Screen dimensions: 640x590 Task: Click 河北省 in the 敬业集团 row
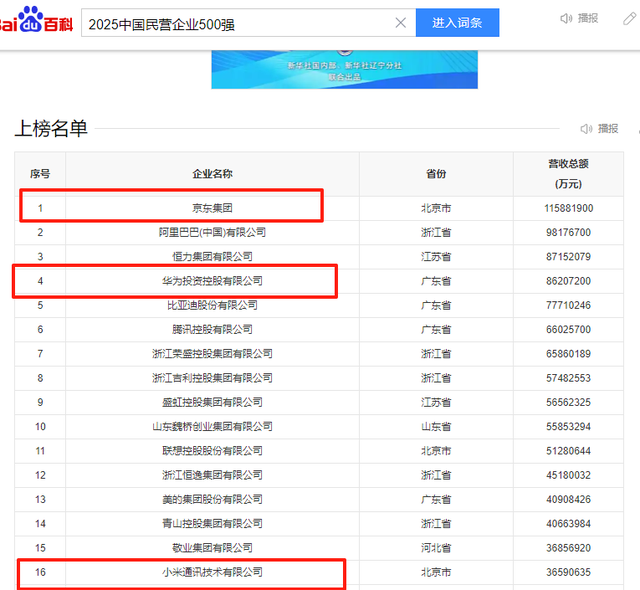tap(436, 548)
